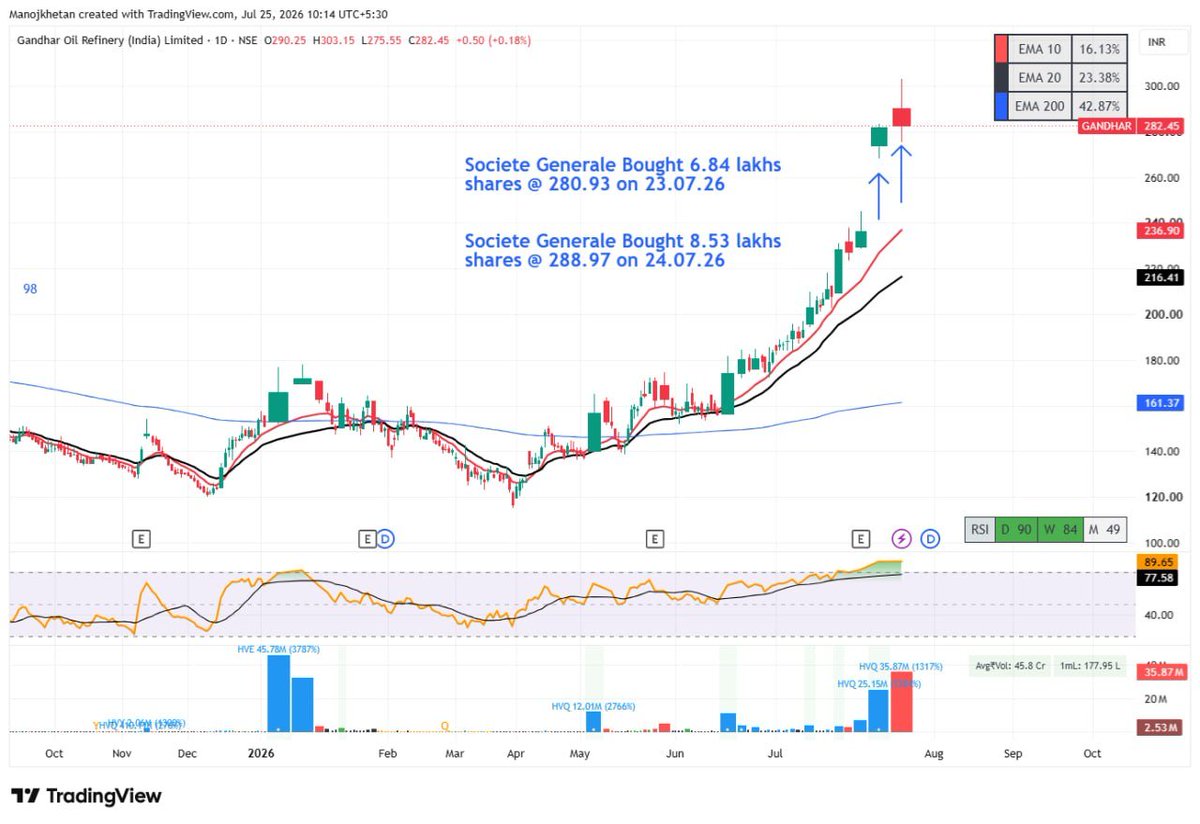
Task: Select the Societe Generale 8.53 lakhs text note
Action: point(623,250)
